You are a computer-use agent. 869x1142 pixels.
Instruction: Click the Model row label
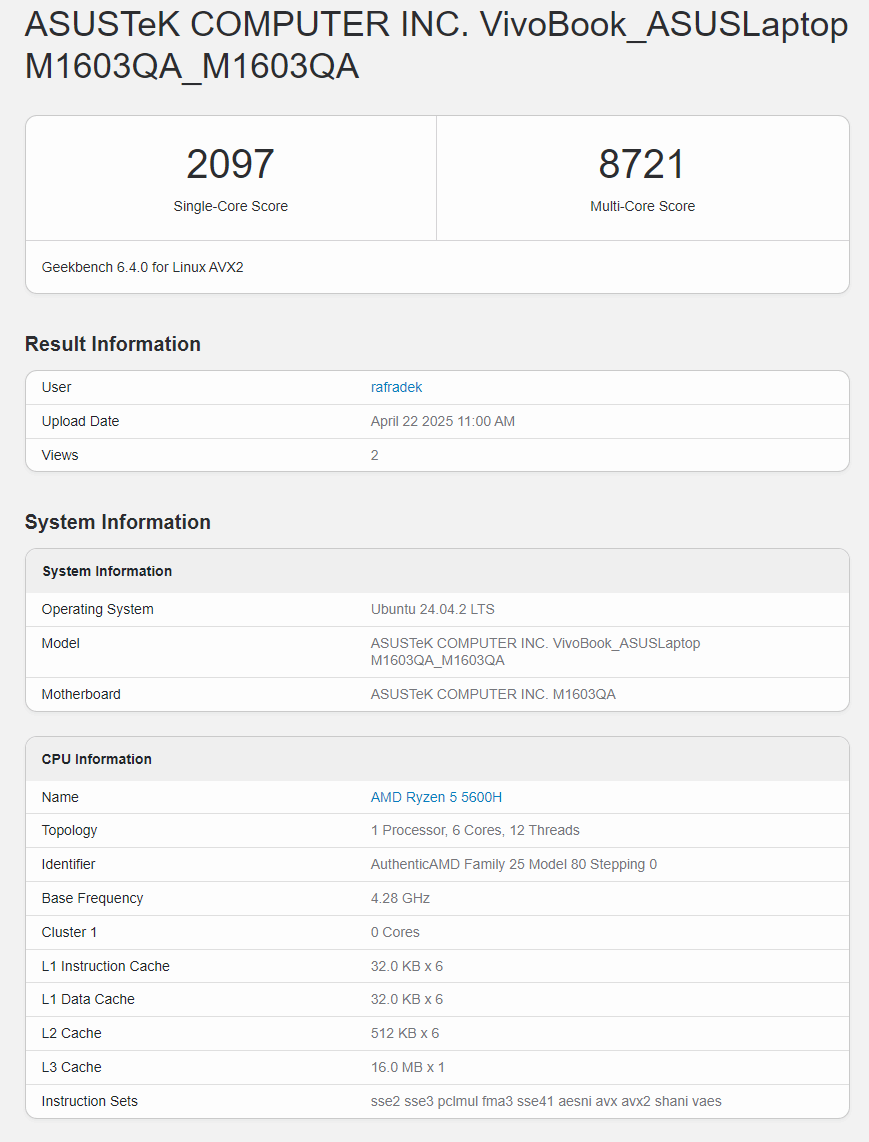pyautogui.click(x=60, y=644)
